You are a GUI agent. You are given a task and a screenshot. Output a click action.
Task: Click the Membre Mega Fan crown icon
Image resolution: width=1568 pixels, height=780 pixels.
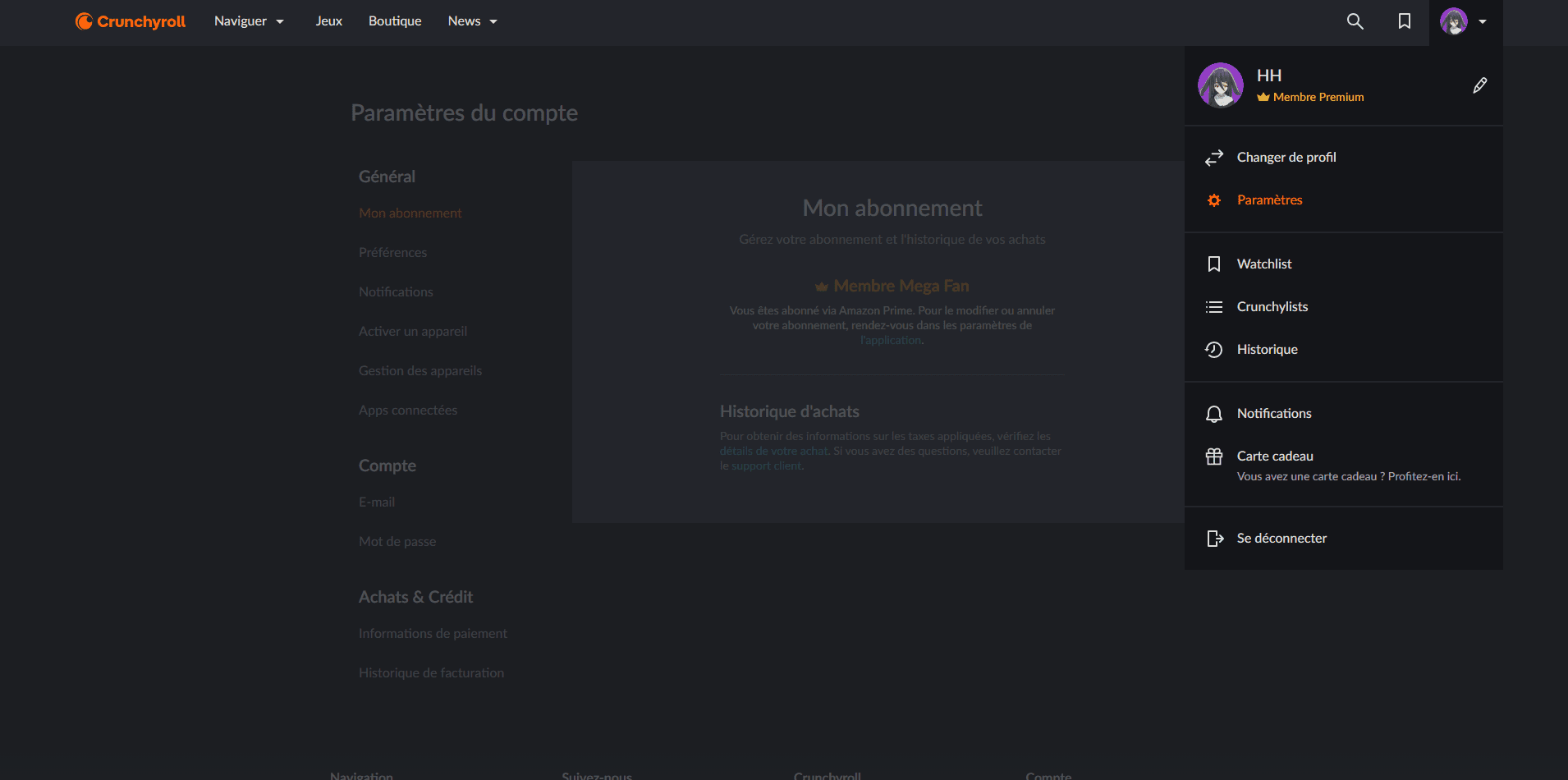[822, 287]
